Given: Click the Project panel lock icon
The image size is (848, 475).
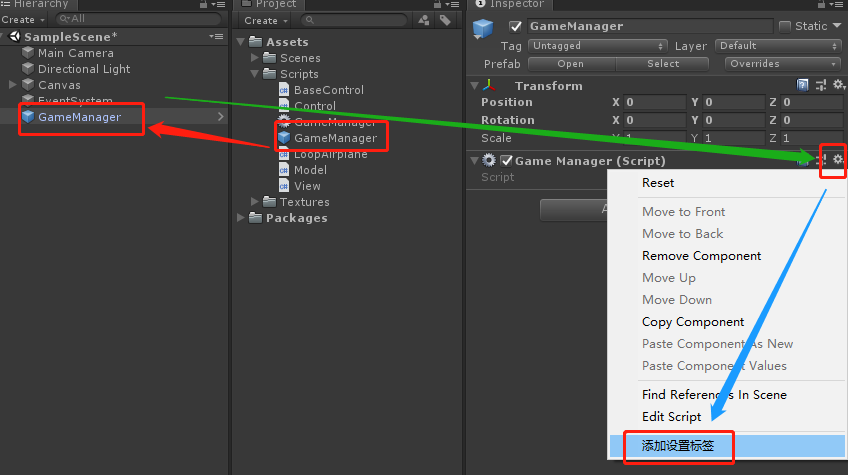Looking at the screenshot, I should (x=438, y=4).
